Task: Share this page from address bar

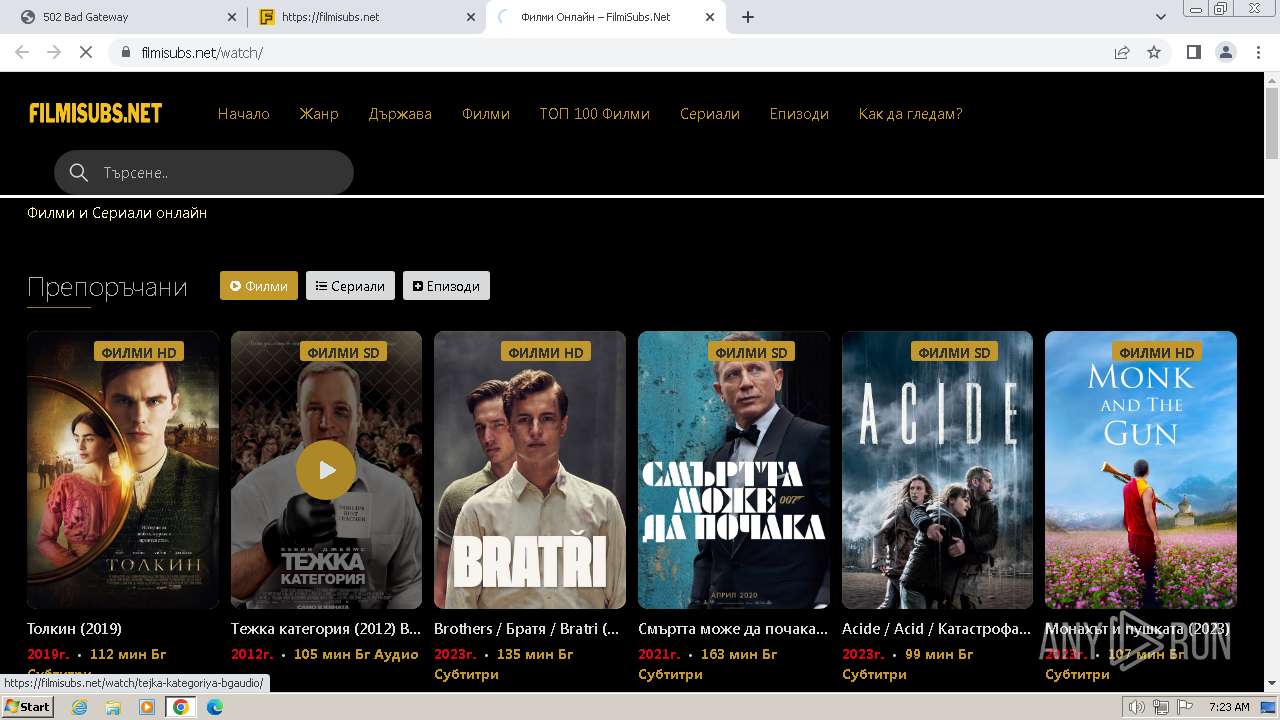Action: pyautogui.click(x=1122, y=52)
